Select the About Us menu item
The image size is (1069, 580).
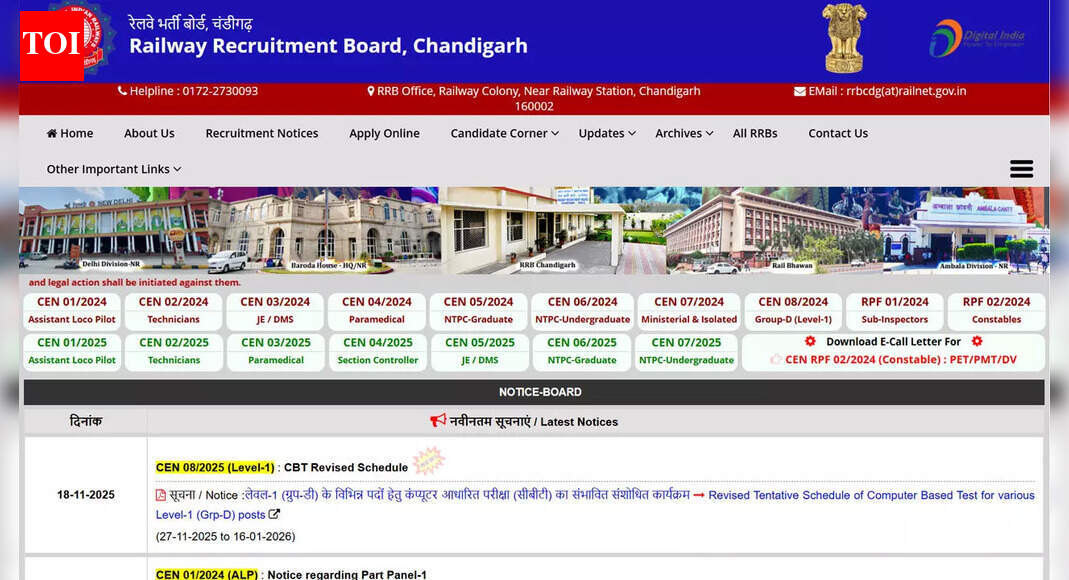[149, 133]
